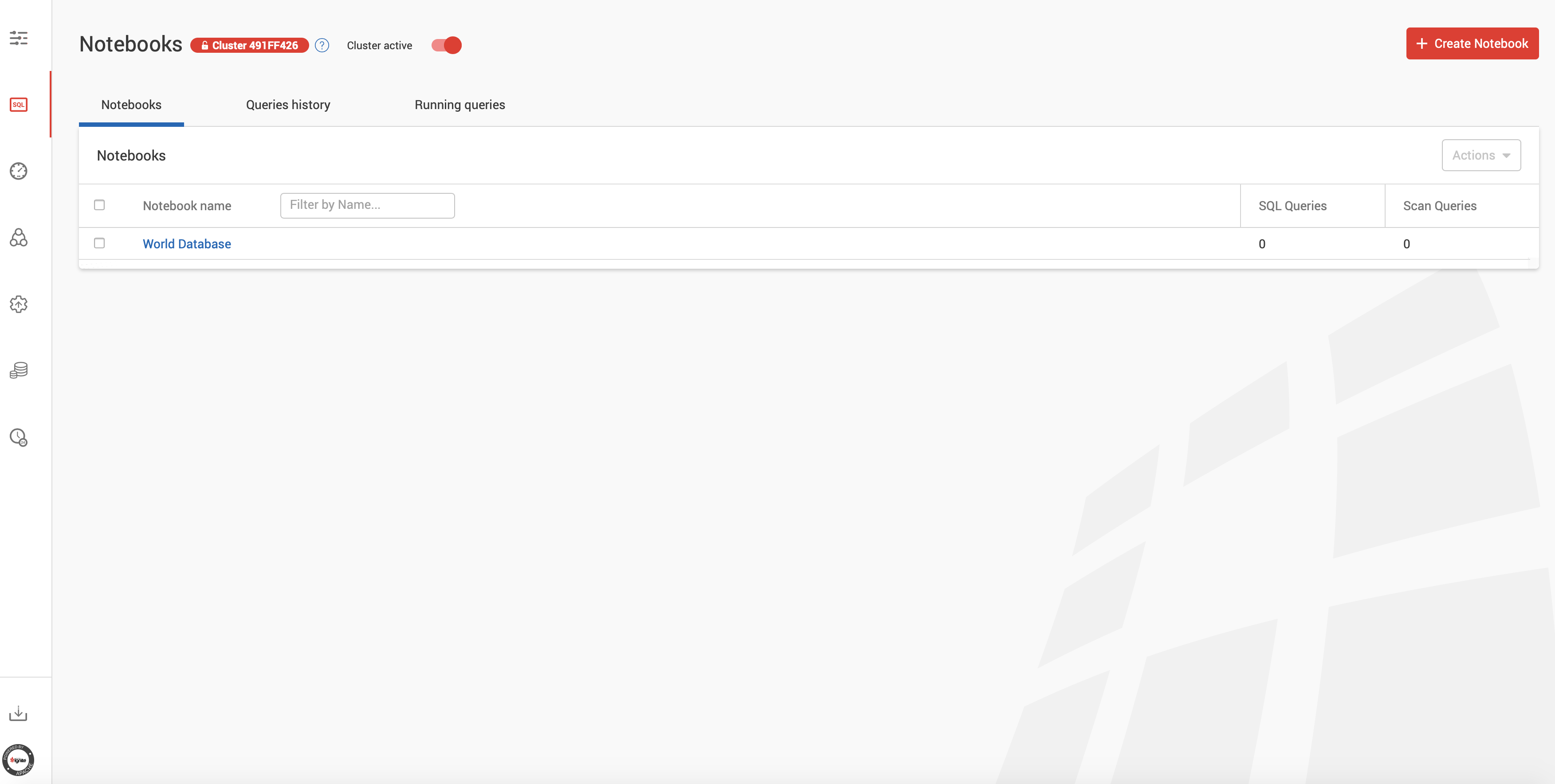The height and width of the screenshot is (784, 1555).
Task: Switch to the Running queries tab
Action: tap(460, 105)
